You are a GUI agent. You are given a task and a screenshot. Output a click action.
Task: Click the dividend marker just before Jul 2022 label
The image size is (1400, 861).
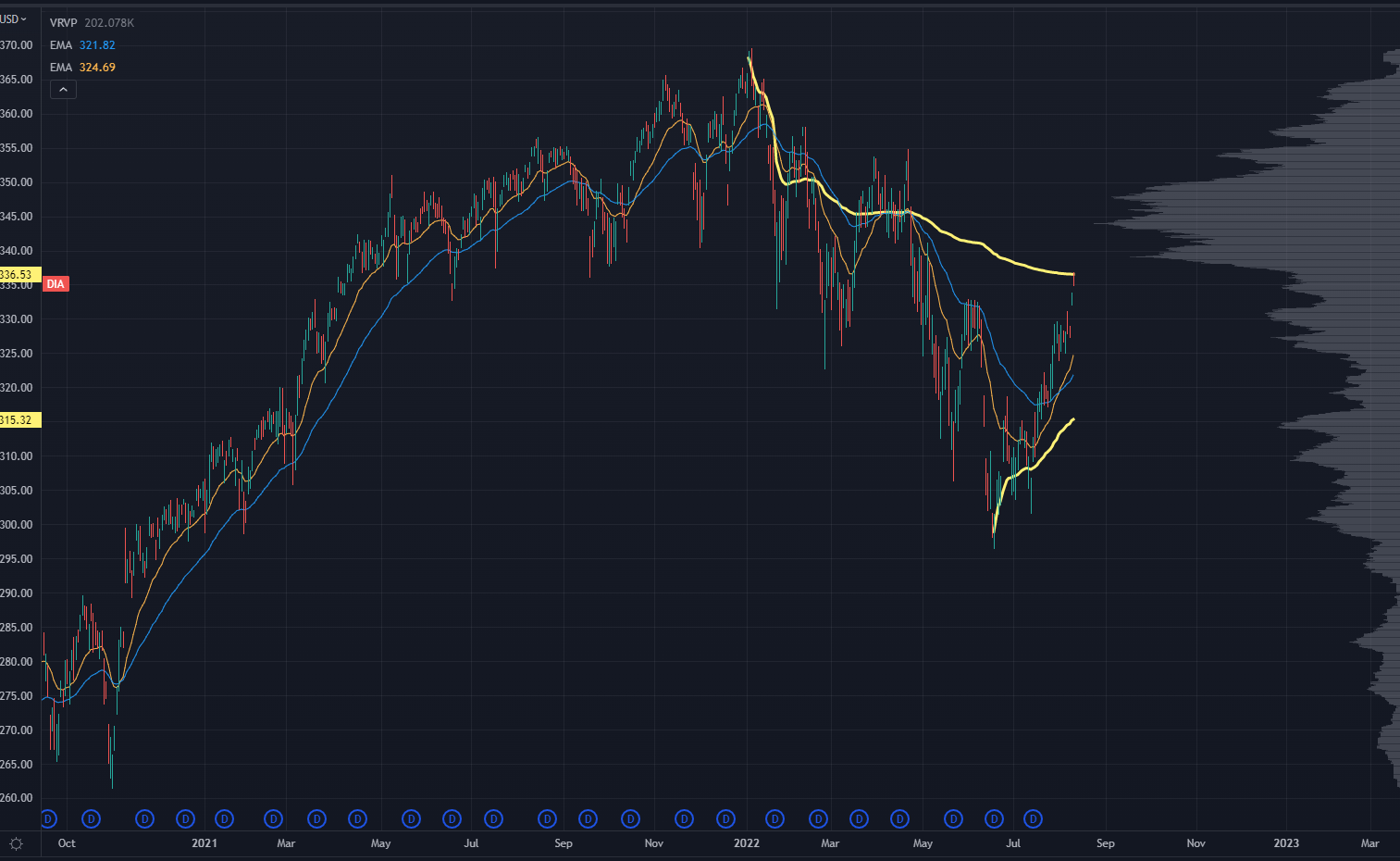point(994,819)
